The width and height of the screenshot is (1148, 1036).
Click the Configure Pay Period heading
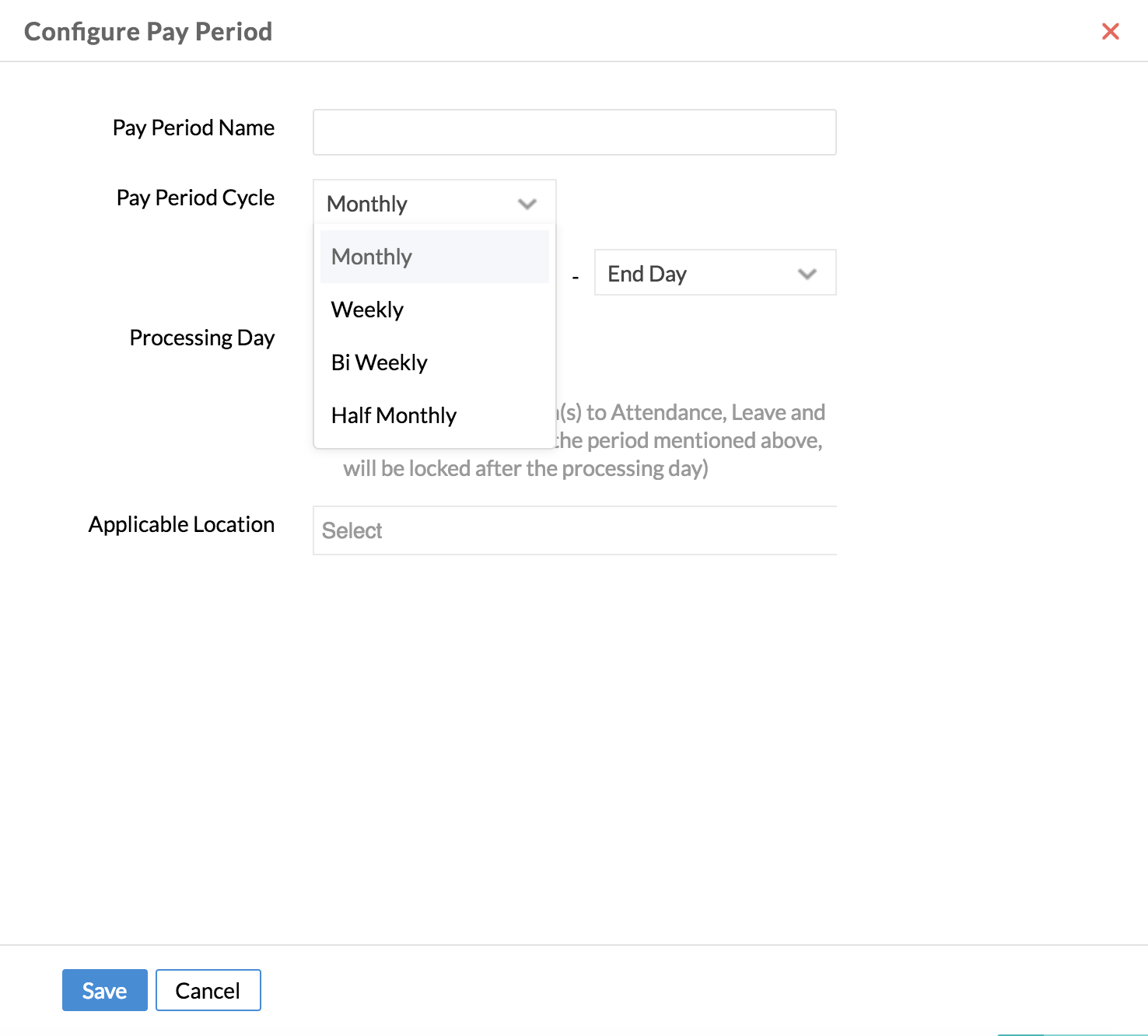[x=149, y=31]
